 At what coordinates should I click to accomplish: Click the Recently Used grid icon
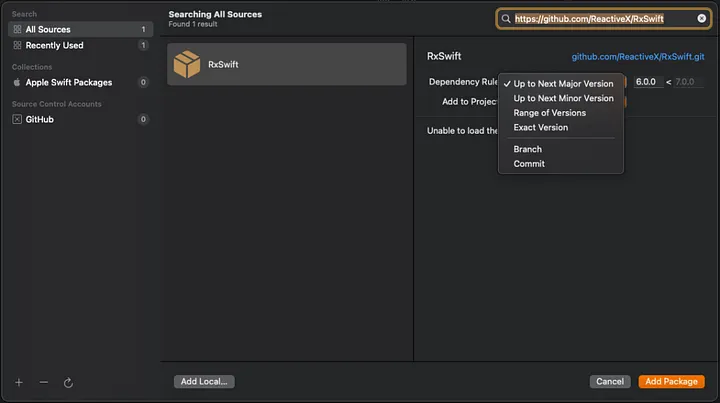click(17, 45)
